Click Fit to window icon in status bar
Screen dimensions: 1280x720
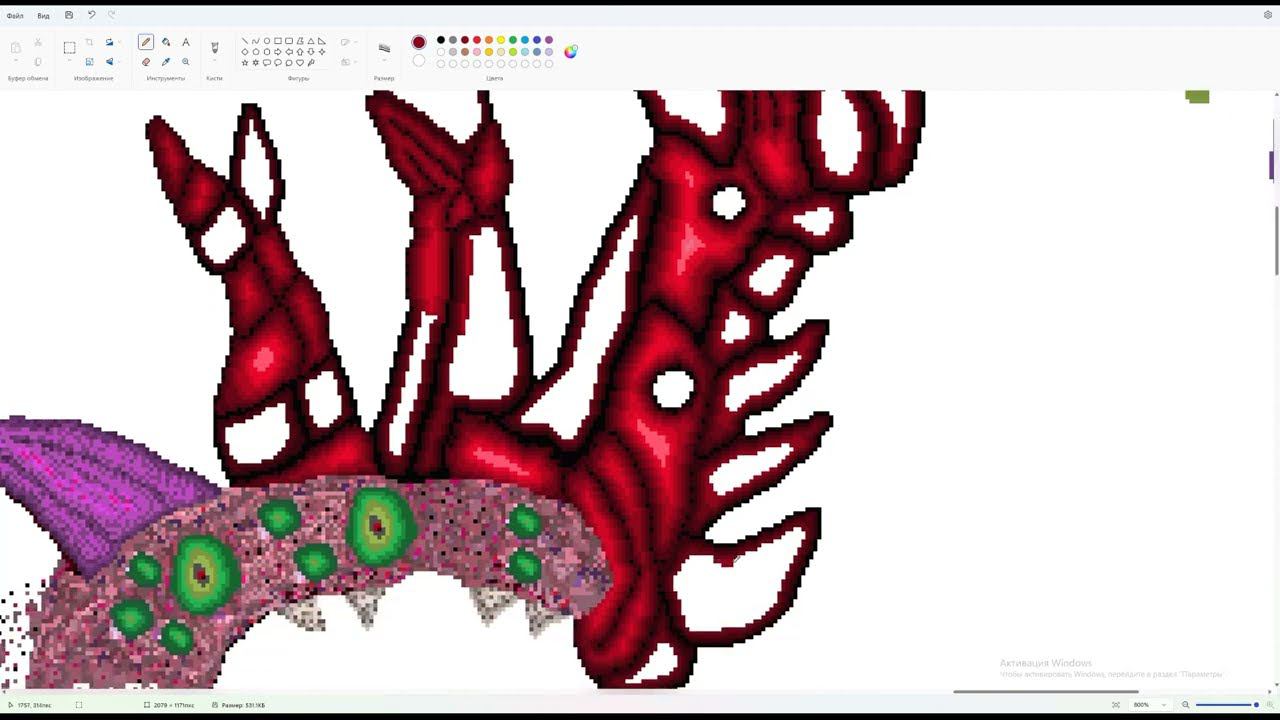pyautogui.click(x=1116, y=705)
